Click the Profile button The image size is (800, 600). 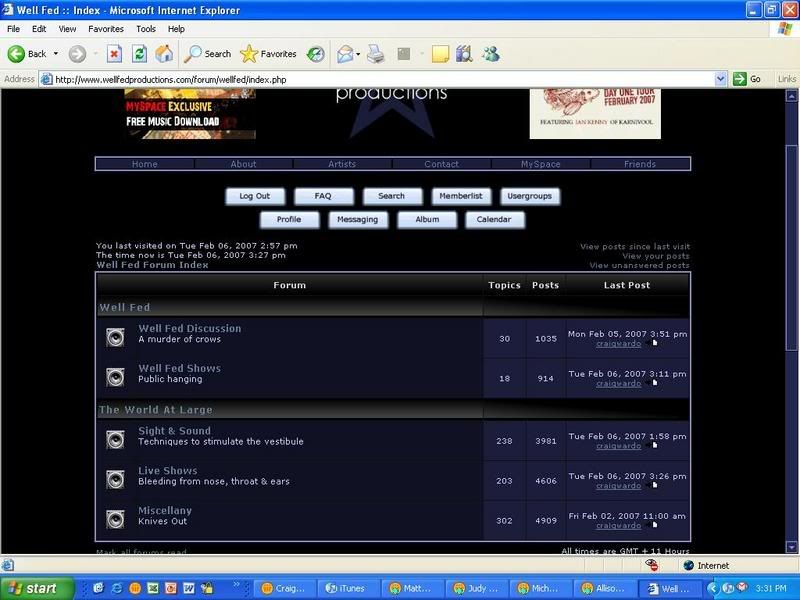click(289, 219)
